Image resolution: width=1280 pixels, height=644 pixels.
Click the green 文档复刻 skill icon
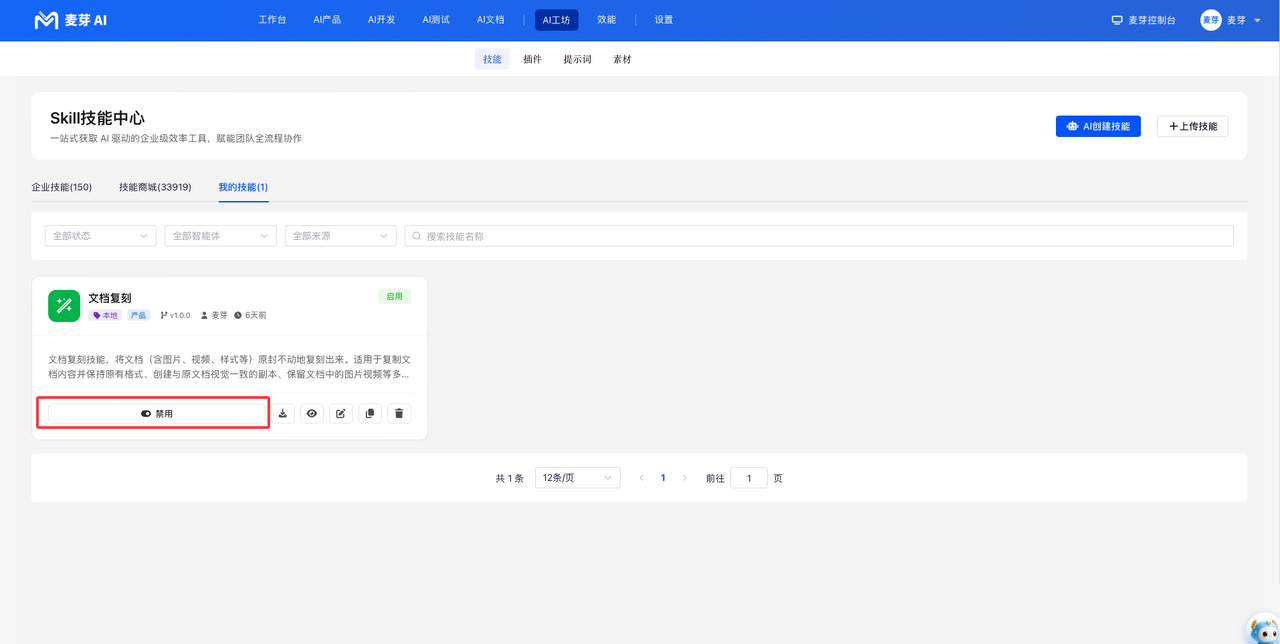coord(64,306)
